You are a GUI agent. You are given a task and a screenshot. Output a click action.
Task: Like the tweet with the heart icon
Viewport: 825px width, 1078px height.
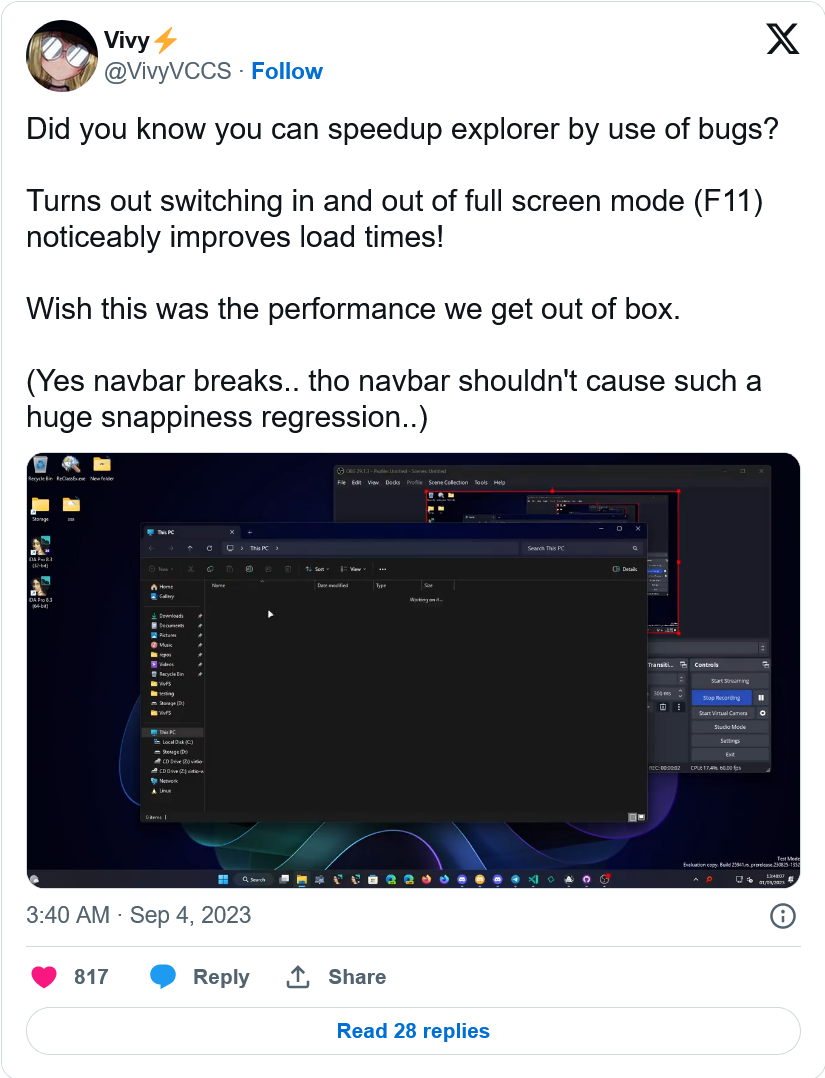tap(44, 976)
